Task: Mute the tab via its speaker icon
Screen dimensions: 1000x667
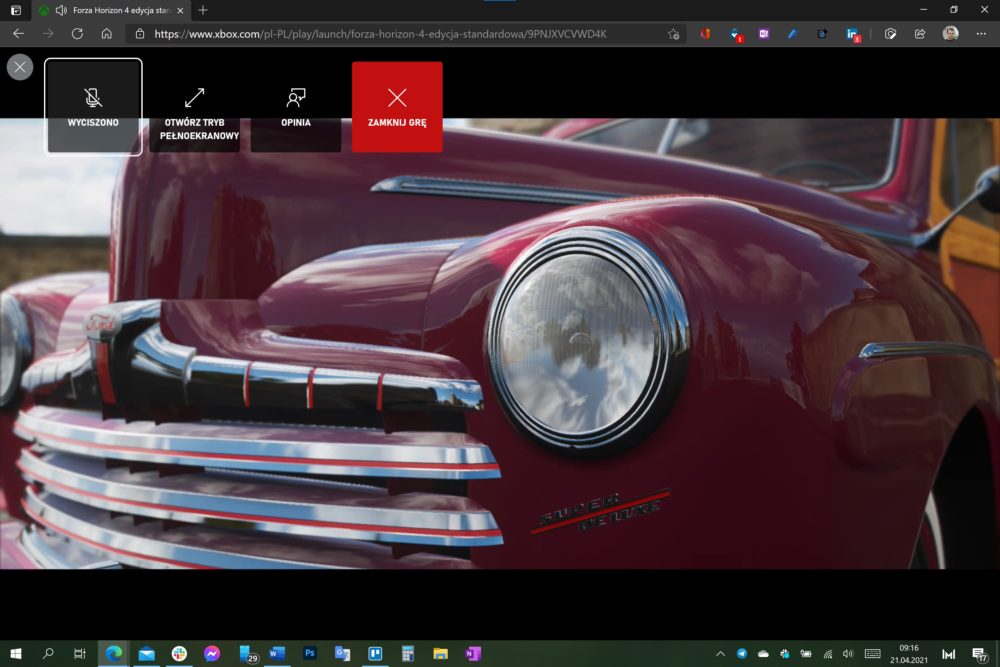Action: click(61, 10)
